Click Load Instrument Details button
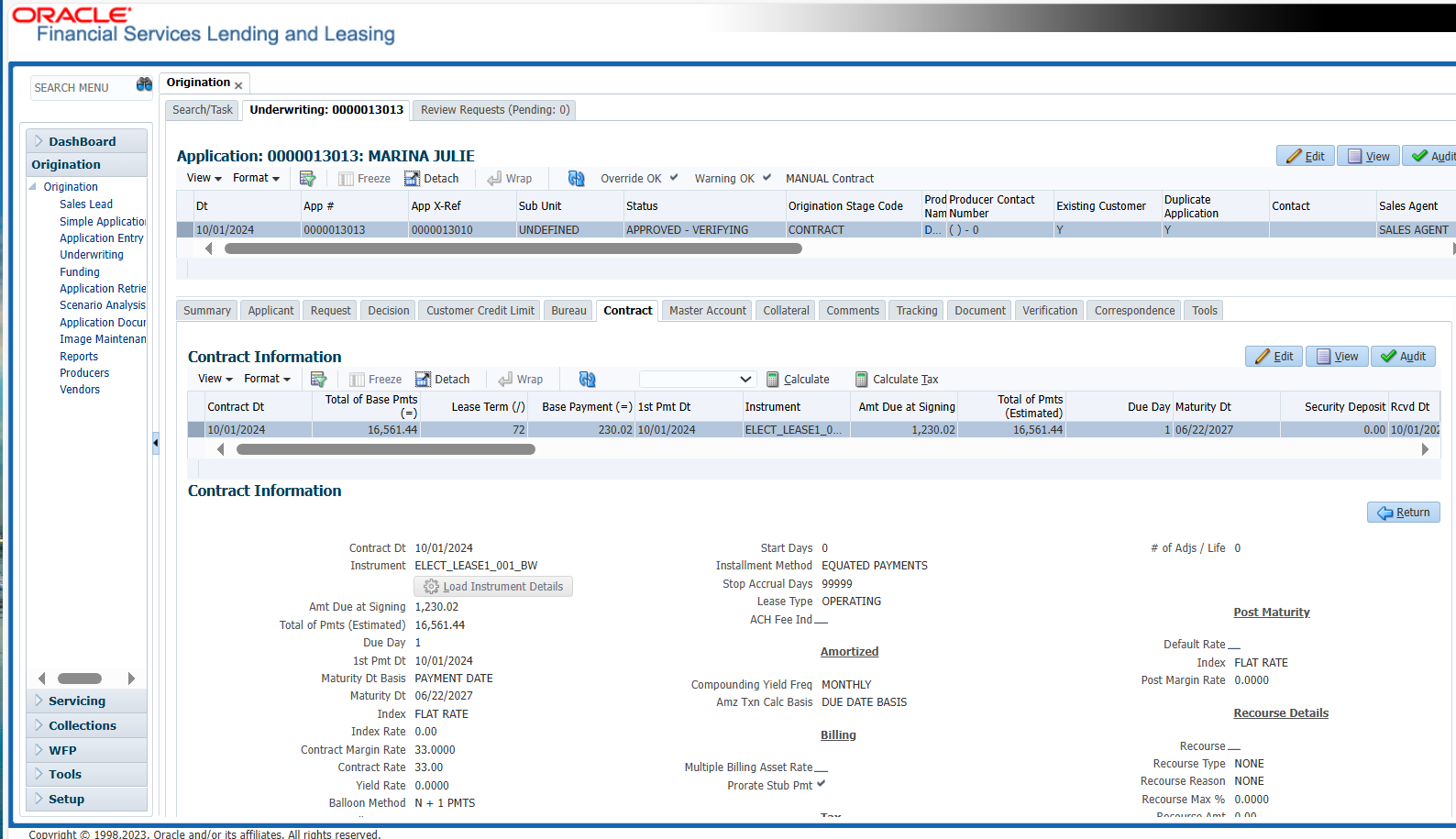The image size is (1456, 839). (493, 587)
